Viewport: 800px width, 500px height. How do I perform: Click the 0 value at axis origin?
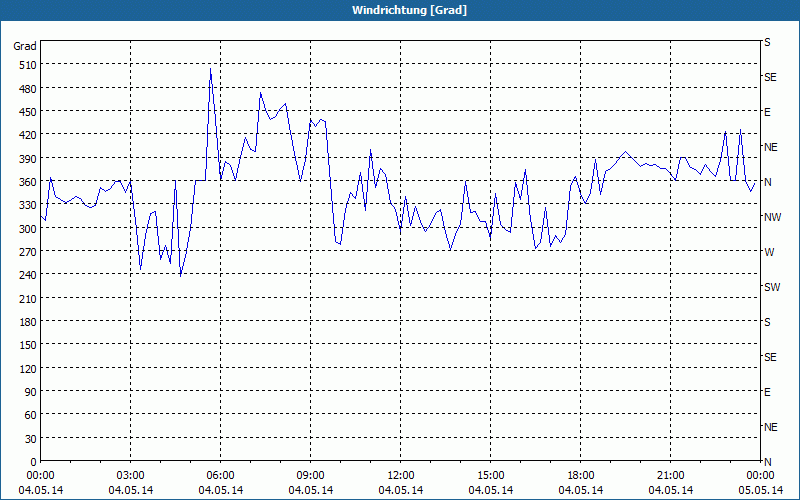coord(34,462)
